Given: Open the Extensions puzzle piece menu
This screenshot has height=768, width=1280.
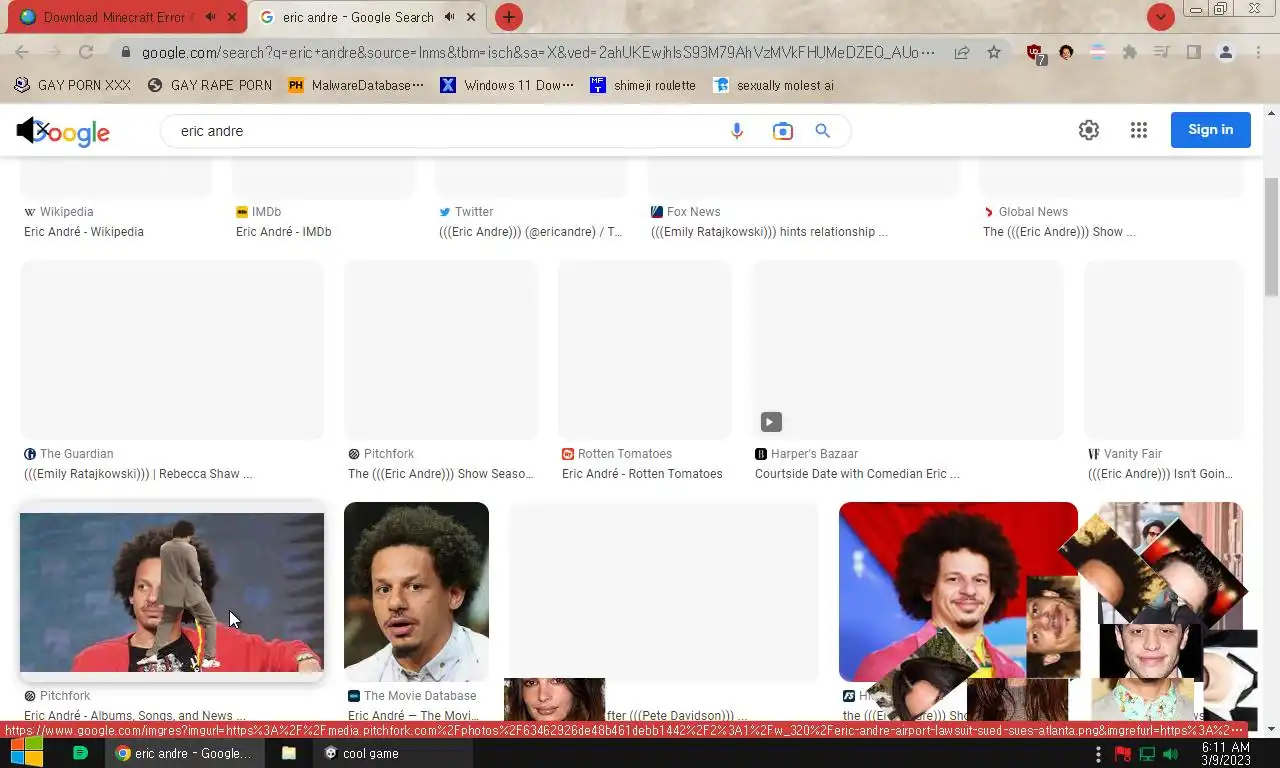Looking at the screenshot, I should click(x=1129, y=52).
